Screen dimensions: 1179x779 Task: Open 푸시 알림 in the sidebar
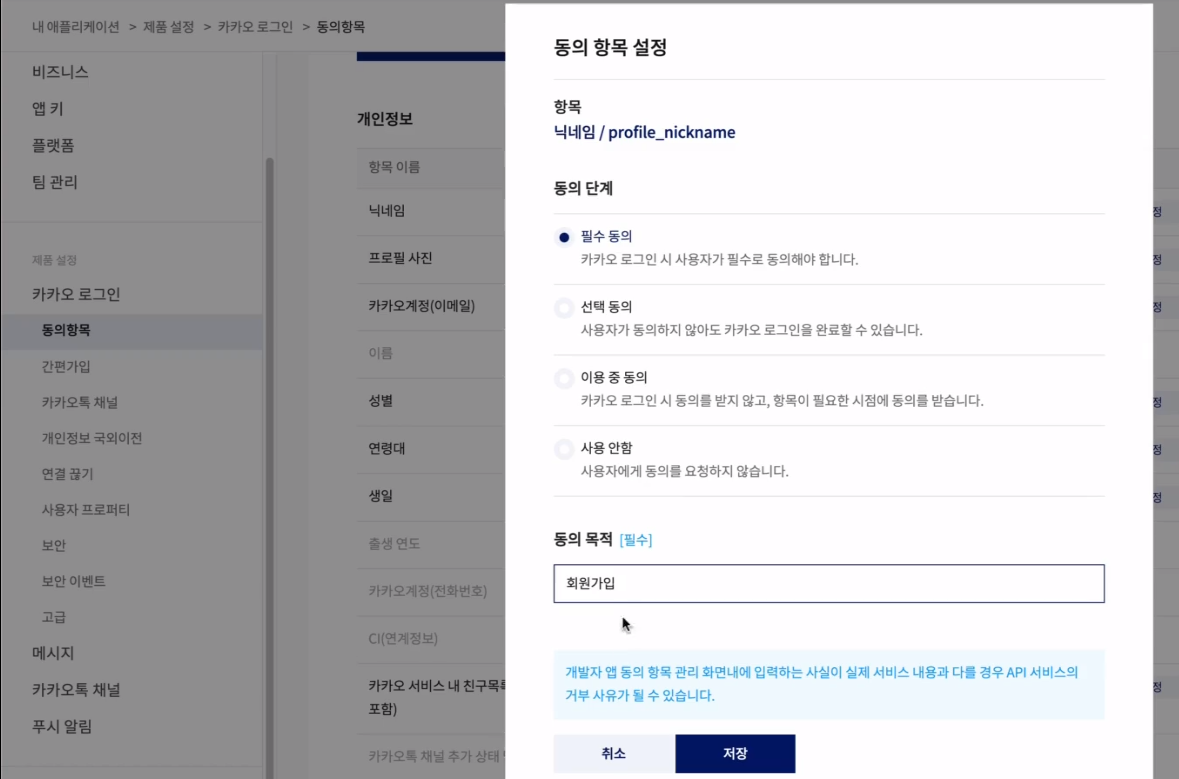(x=62, y=726)
